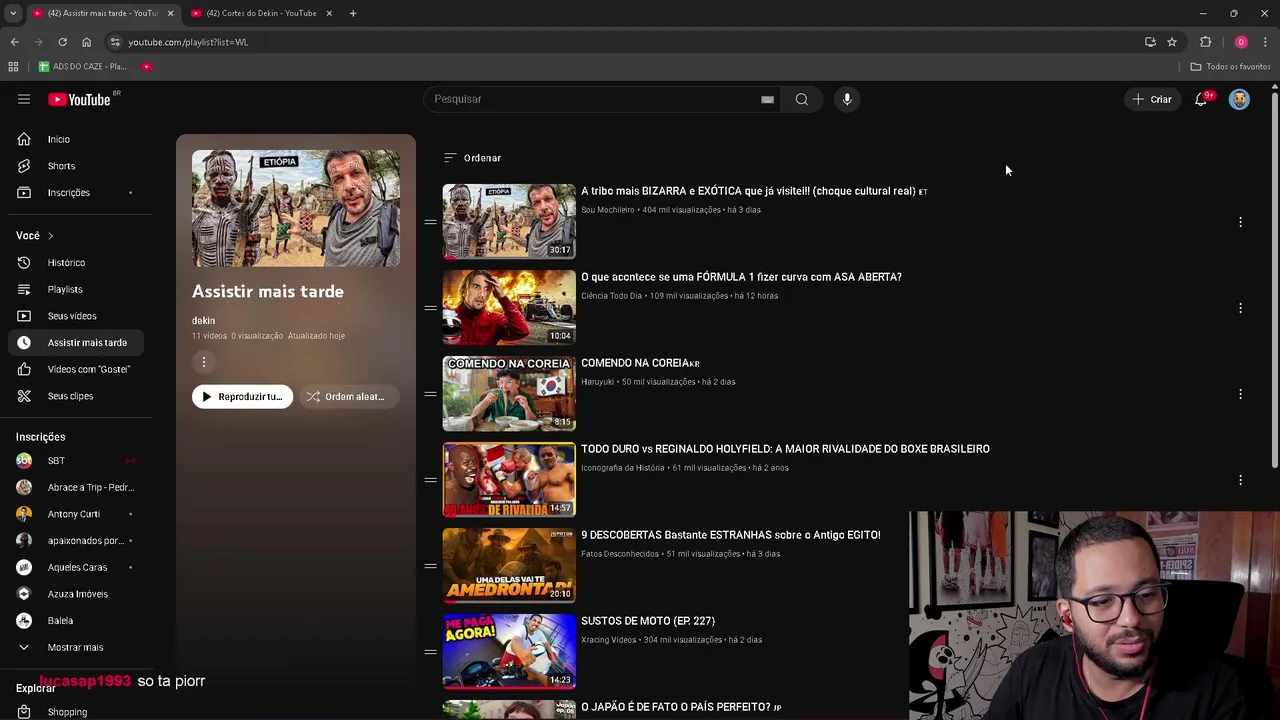Image resolution: width=1280 pixels, height=720 pixels.
Task: Click Ordem aleatória shuffle button
Action: tap(348, 397)
